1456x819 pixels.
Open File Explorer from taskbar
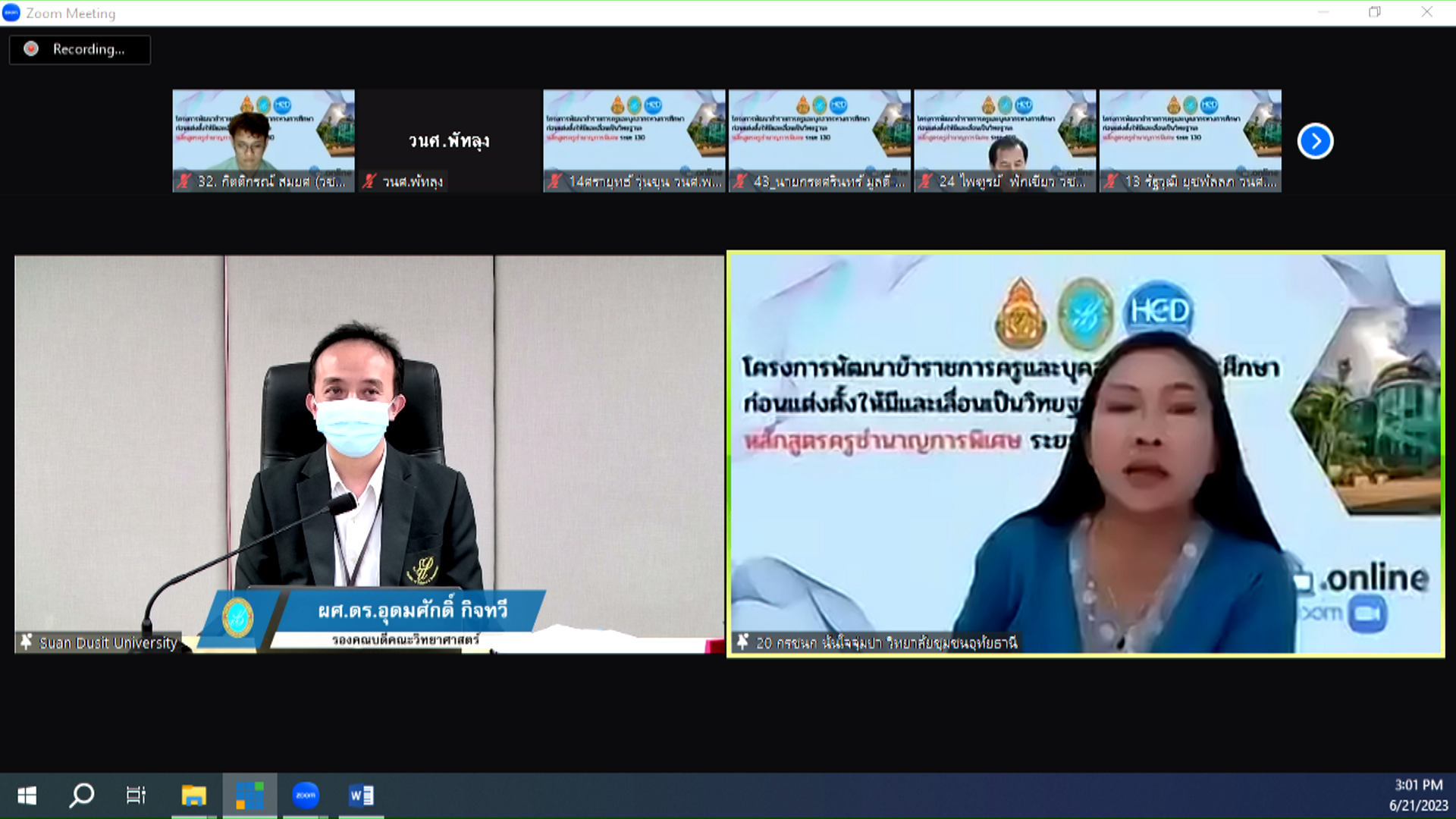point(193,795)
